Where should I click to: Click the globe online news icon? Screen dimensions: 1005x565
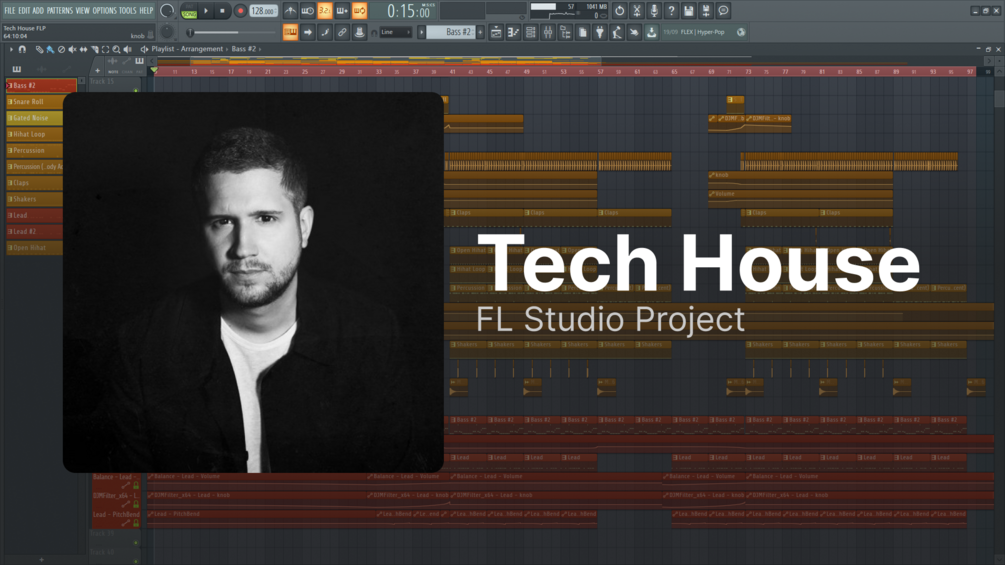tap(741, 32)
